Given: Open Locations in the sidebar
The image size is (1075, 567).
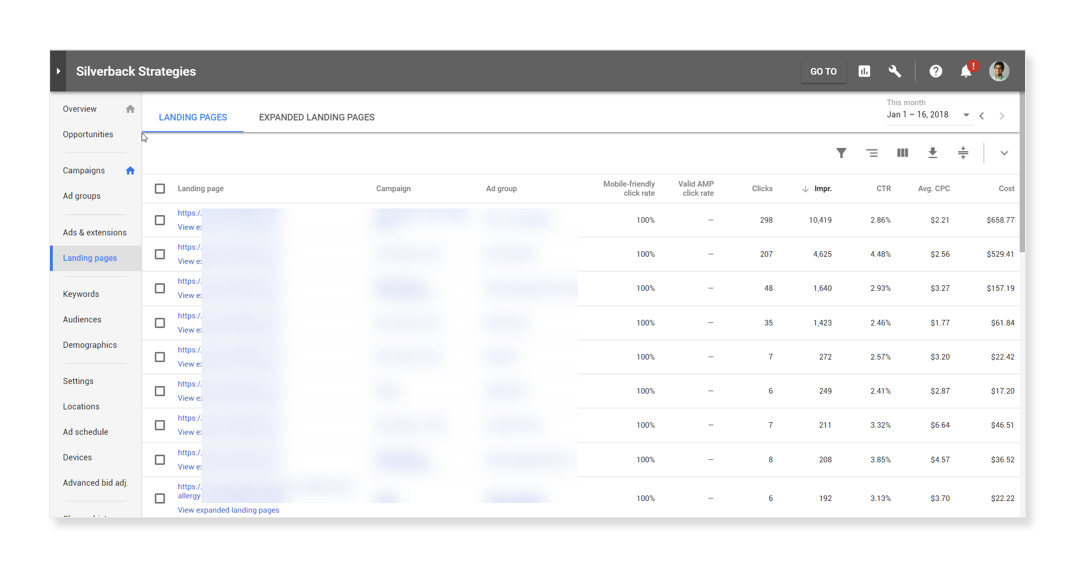Looking at the screenshot, I should click(81, 407).
